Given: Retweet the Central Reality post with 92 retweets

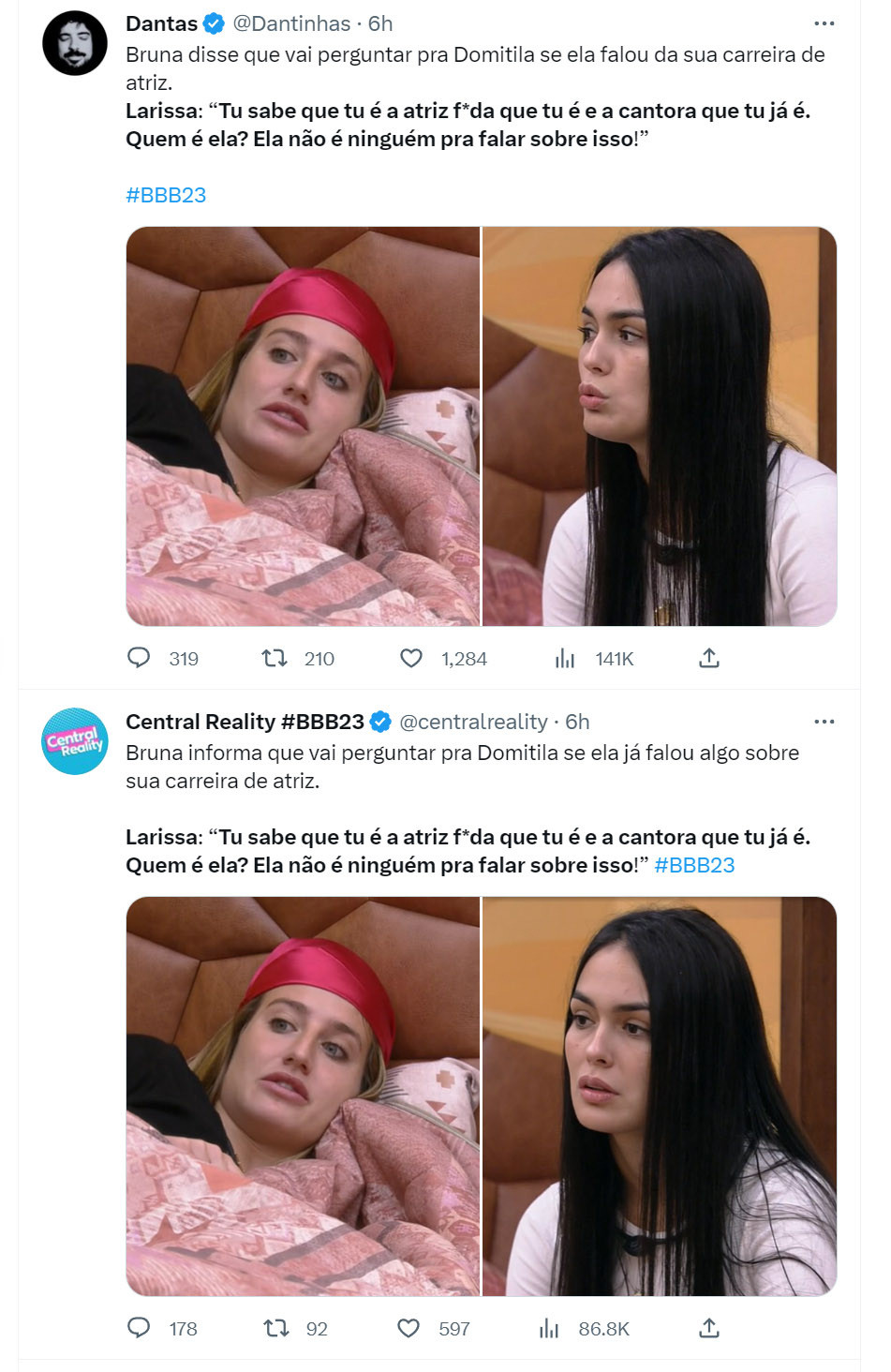Looking at the screenshot, I should 275,1328.
